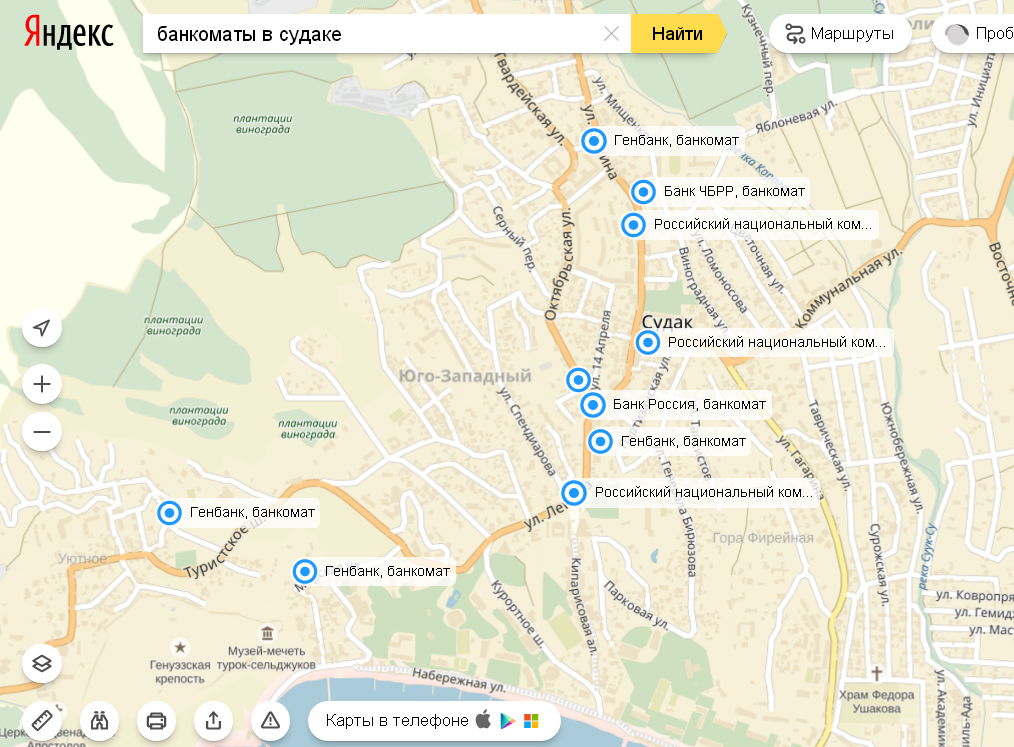Screen dimensions: 1014x747
Task: Select the Генбанк marker above Музей-мечеть
Action: (x=305, y=572)
